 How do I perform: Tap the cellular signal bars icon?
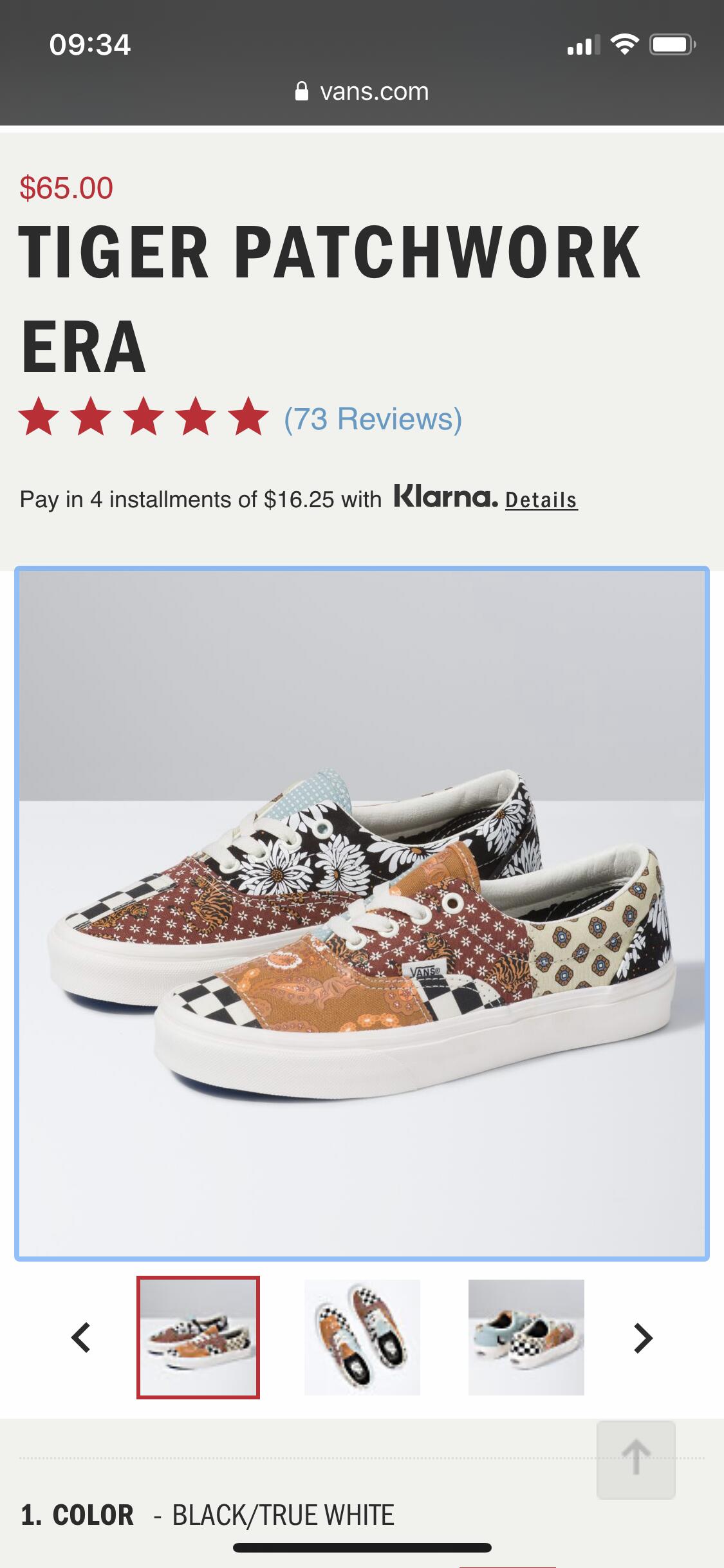click(x=583, y=45)
